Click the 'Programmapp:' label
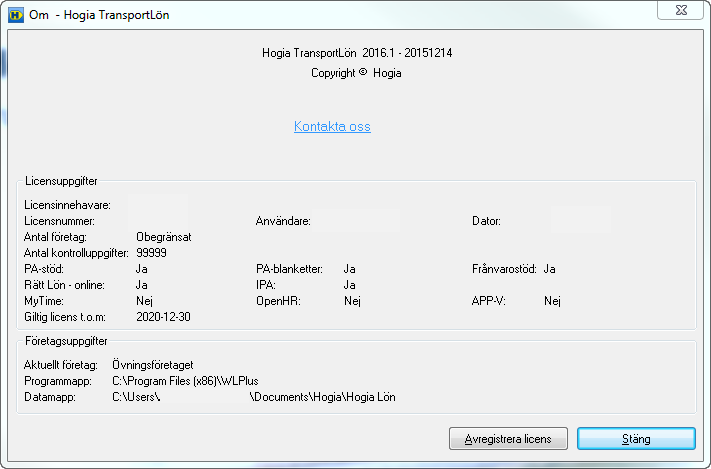 point(58,381)
